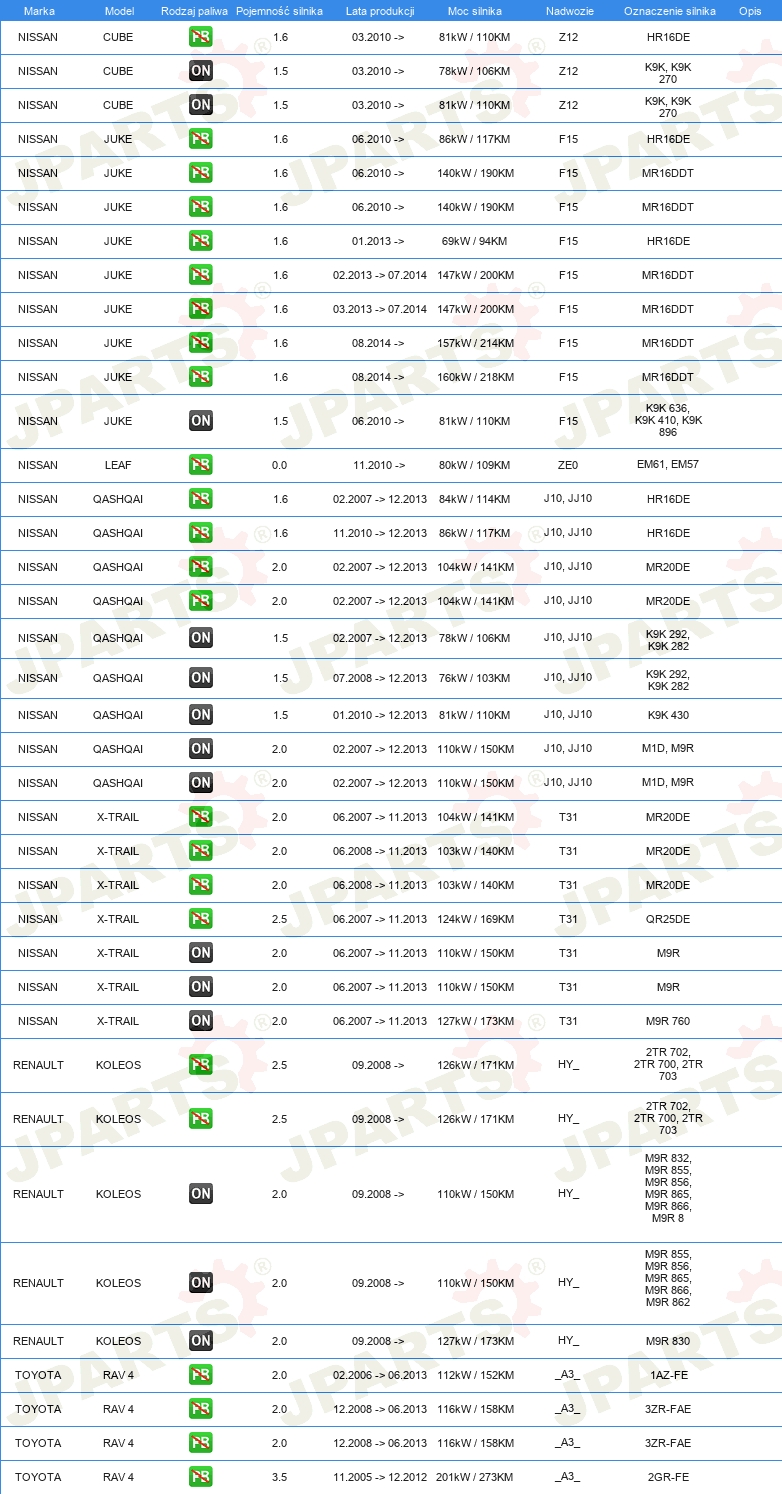This screenshot has width=782, height=1494.
Task: Click the 124kW / 169KM power cell
Action: (x=475, y=919)
